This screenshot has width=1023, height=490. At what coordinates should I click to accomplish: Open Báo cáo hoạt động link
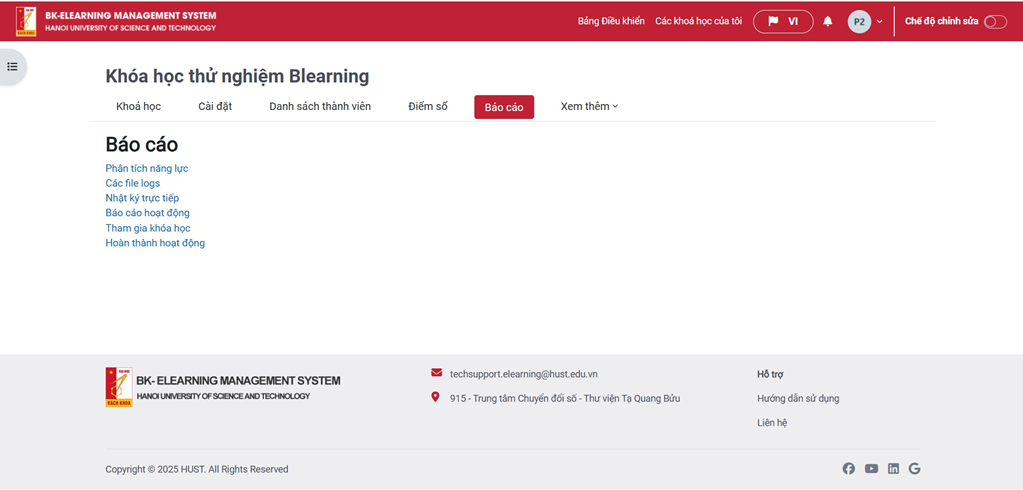[x=147, y=213]
